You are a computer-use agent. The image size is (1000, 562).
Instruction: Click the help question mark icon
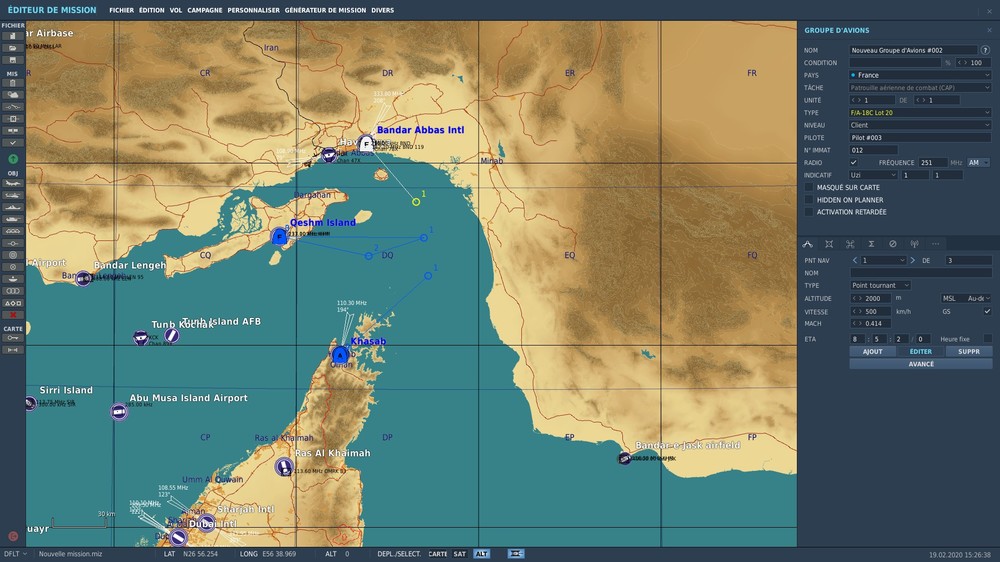pos(985,50)
